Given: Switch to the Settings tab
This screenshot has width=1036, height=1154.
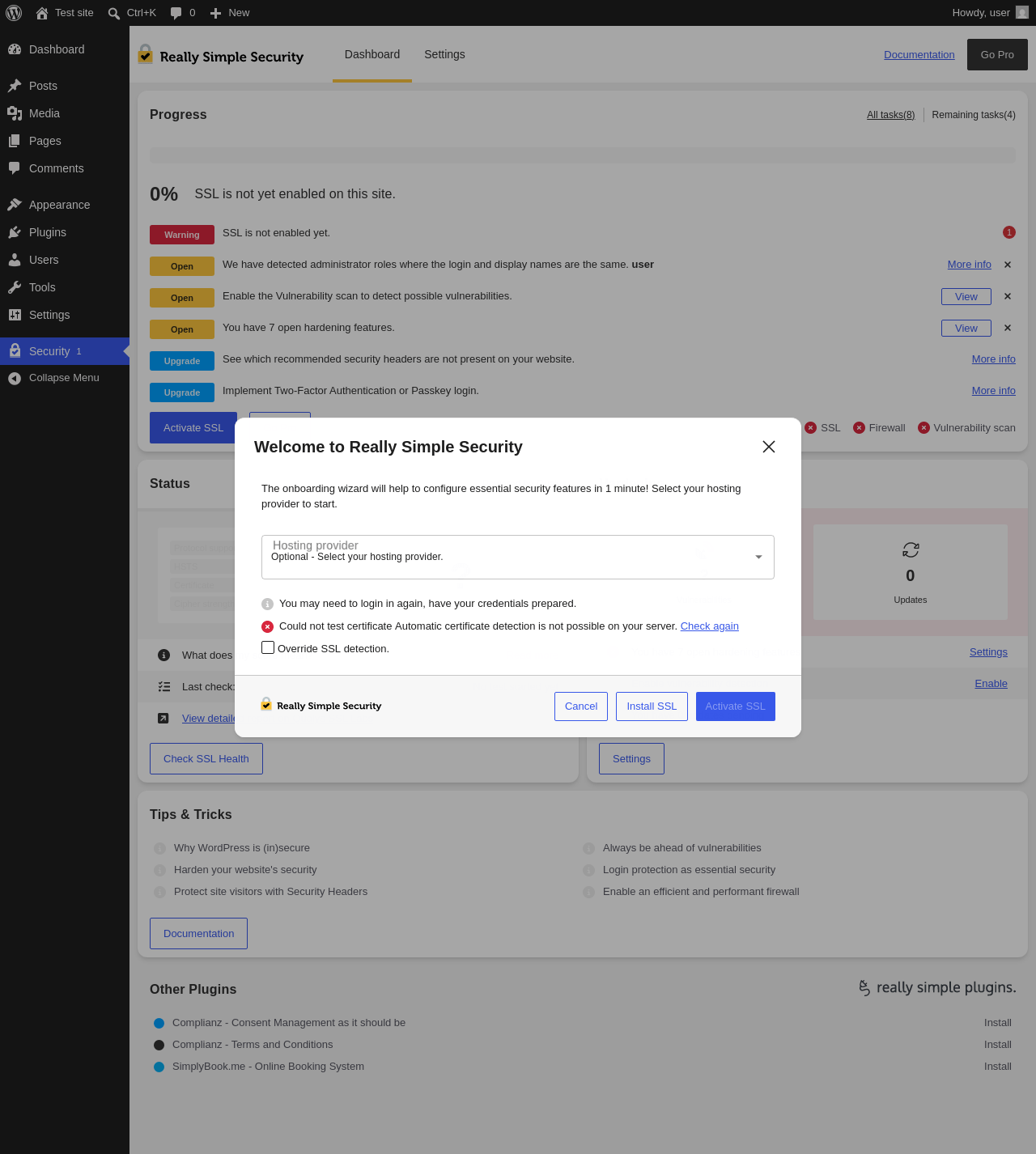Looking at the screenshot, I should click(444, 54).
